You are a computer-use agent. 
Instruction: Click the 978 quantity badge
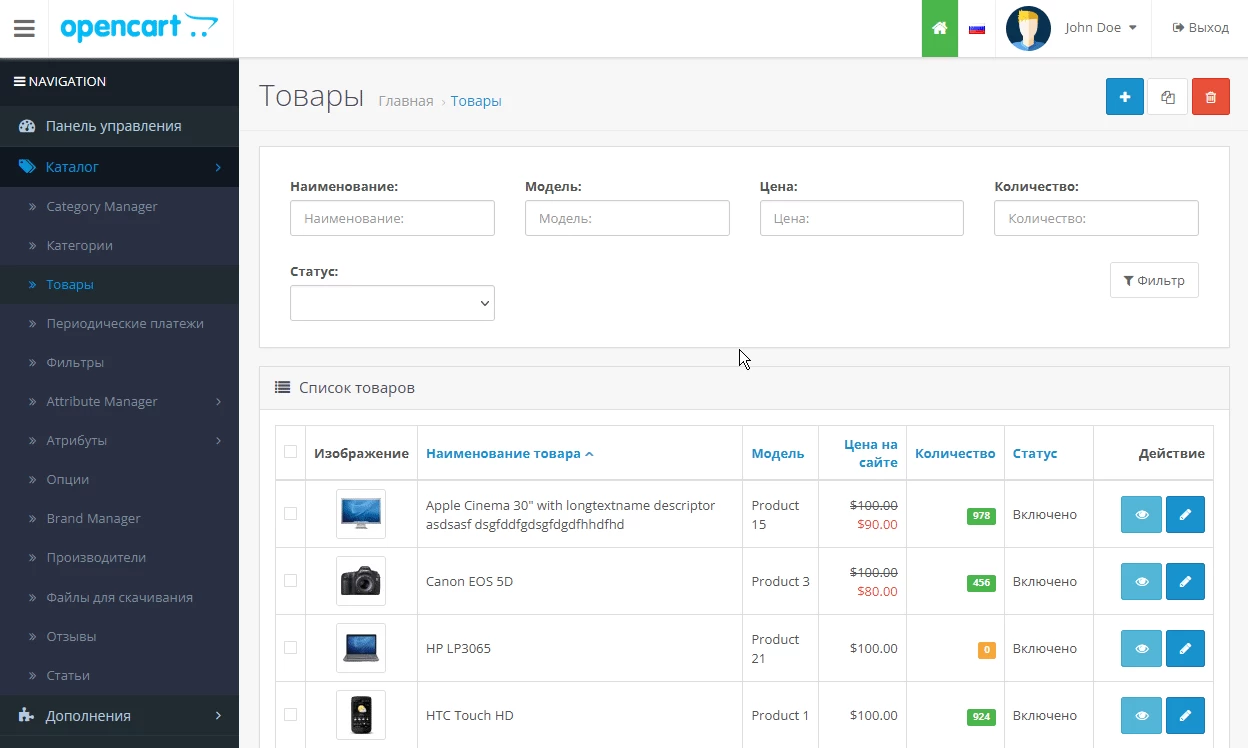pos(981,516)
